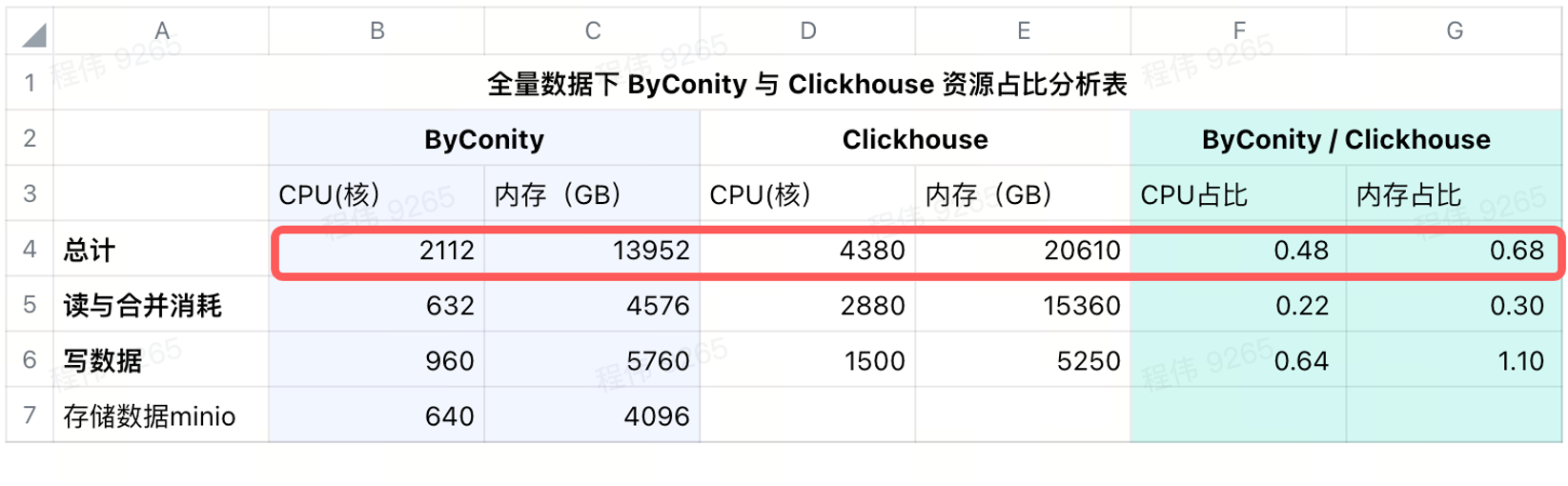Click the 内存占比 header cell

1454,194
